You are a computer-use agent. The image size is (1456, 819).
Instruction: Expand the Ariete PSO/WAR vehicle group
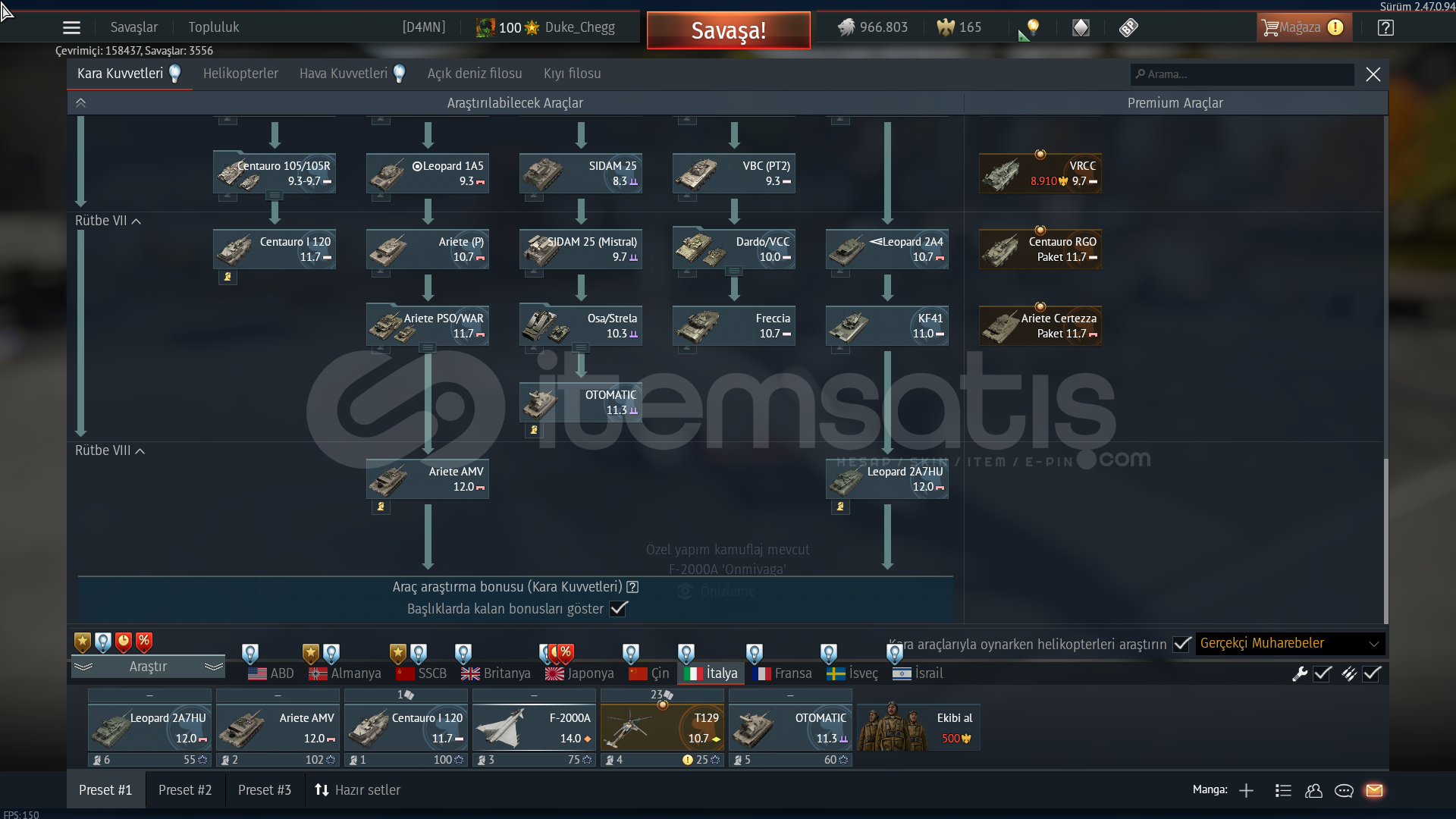428,348
